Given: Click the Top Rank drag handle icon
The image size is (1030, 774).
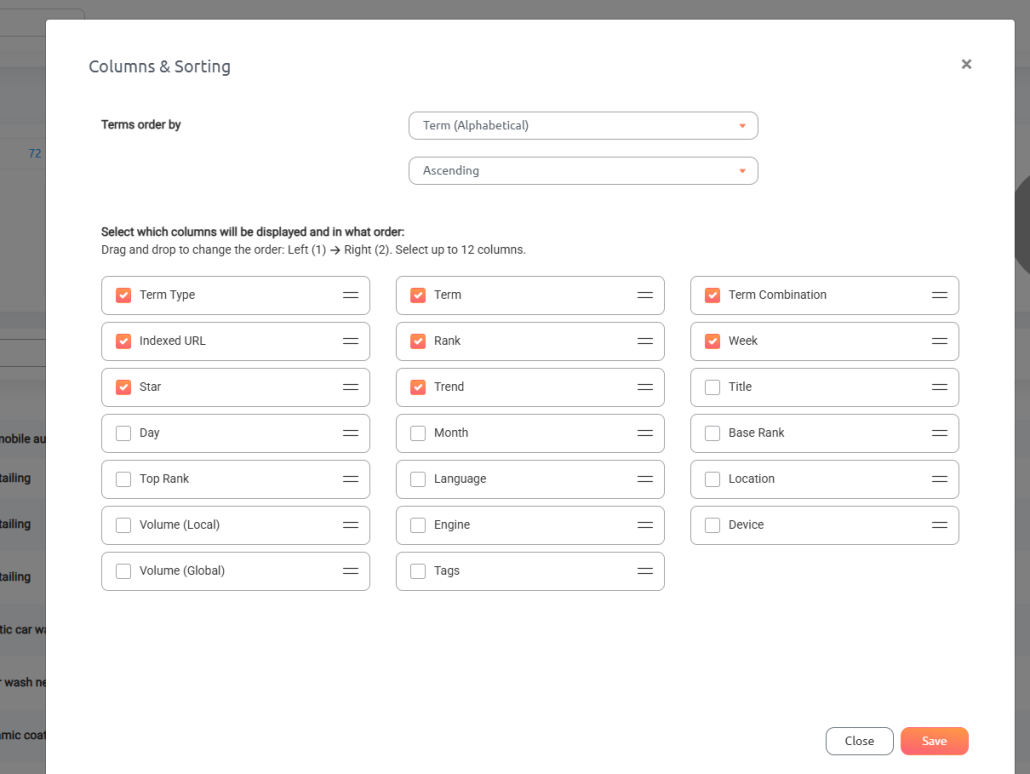Looking at the screenshot, I should click(x=351, y=479).
